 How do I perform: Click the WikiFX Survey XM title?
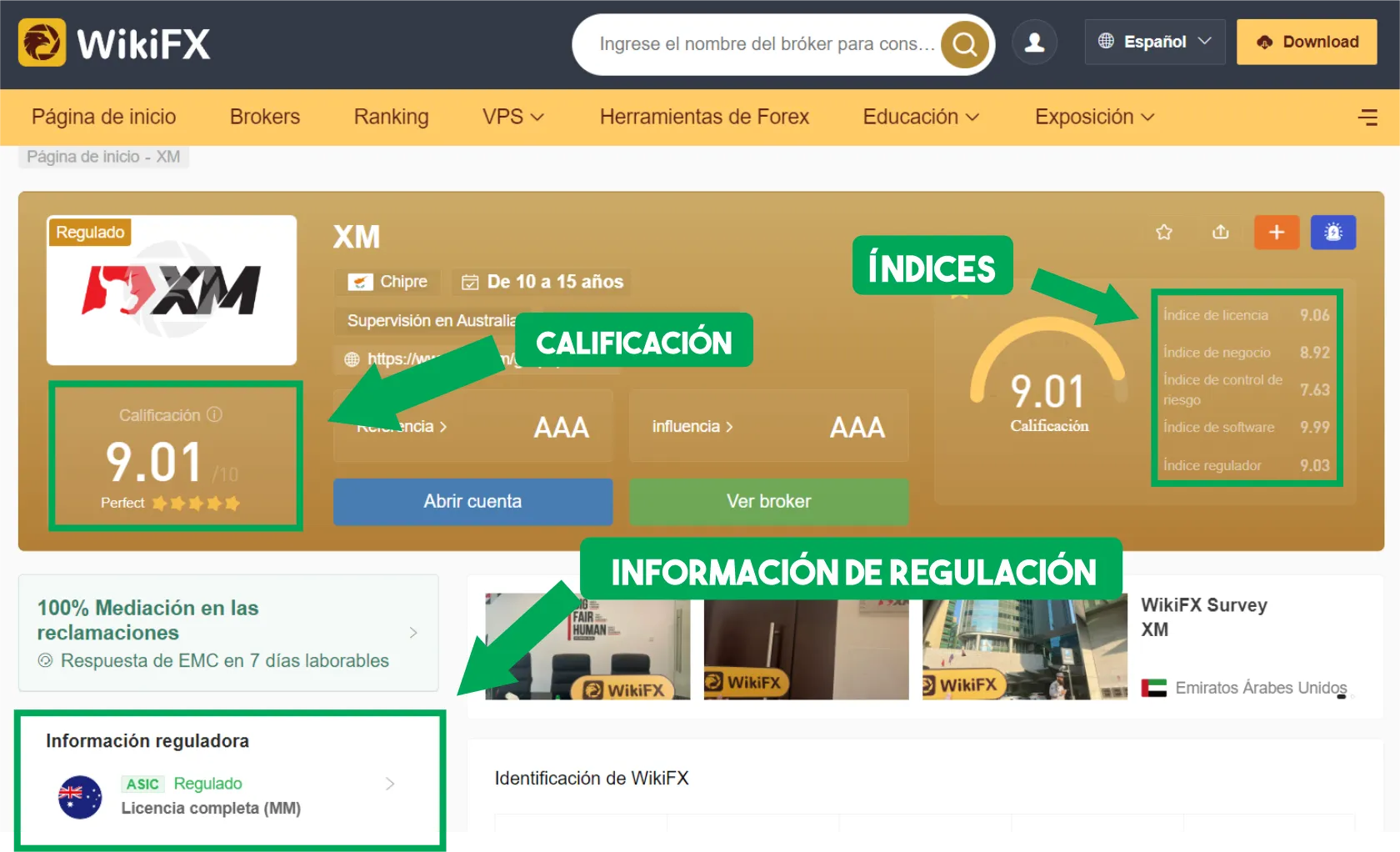coord(1204,617)
